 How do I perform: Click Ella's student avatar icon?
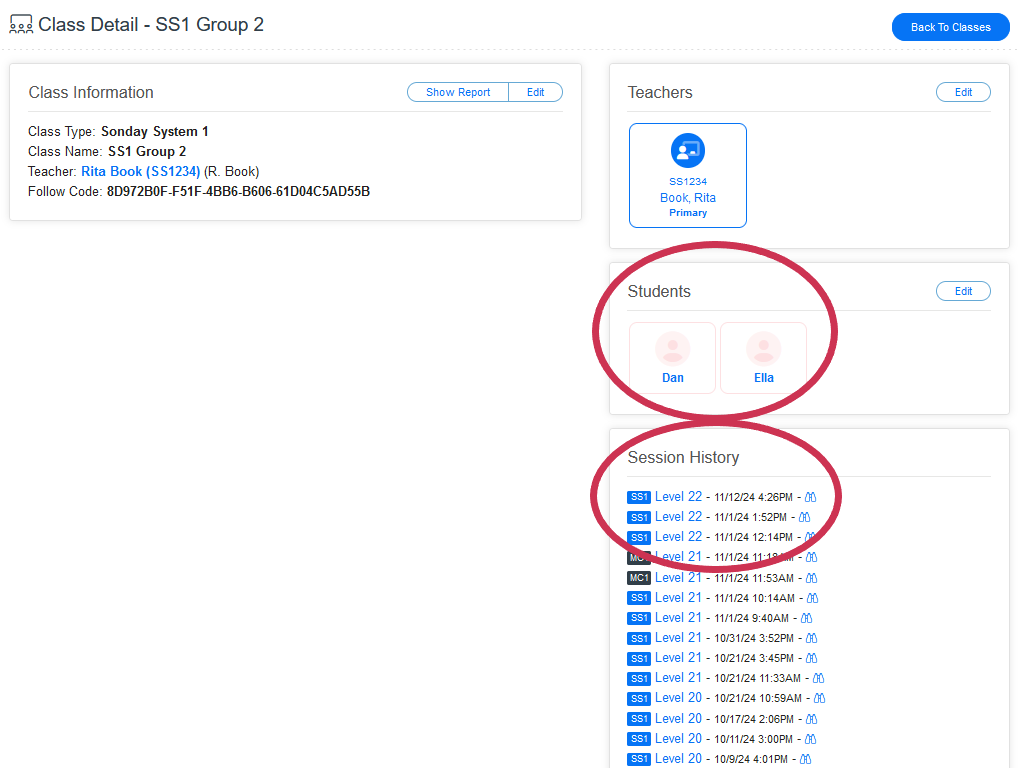click(x=764, y=349)
